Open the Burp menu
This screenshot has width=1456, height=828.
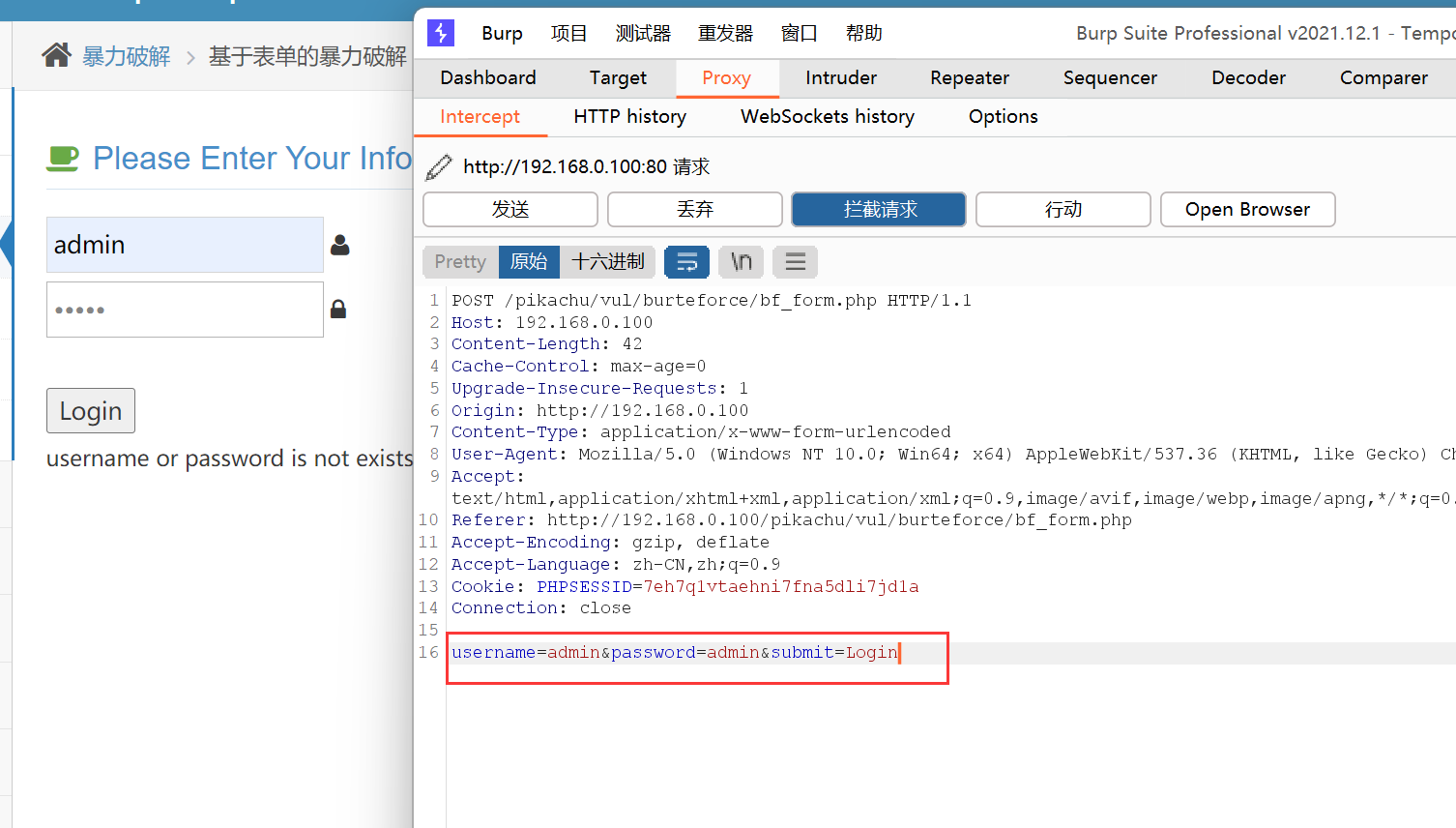pyautogui.click(x=502, y=33)
